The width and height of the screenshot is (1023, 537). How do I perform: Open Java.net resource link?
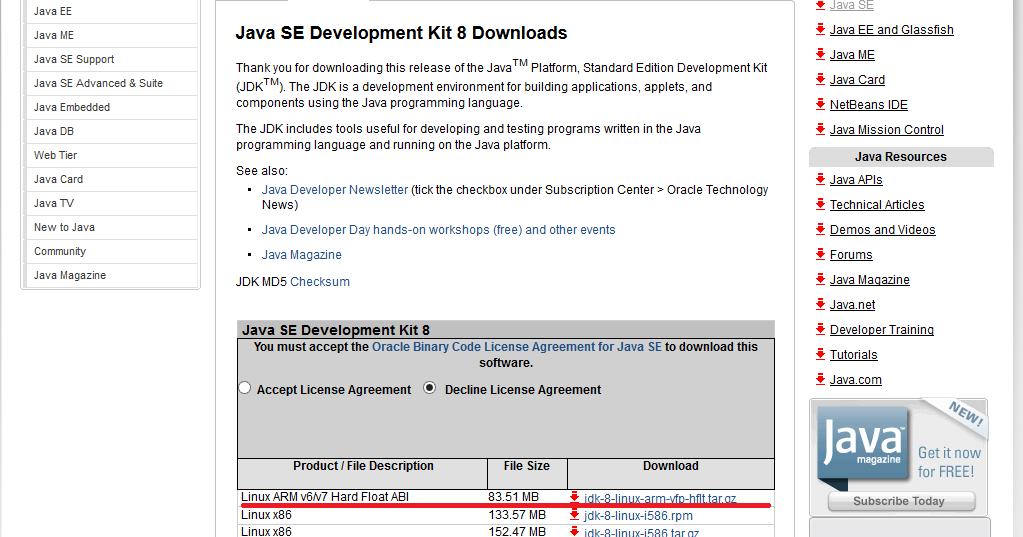click(852, 305)
